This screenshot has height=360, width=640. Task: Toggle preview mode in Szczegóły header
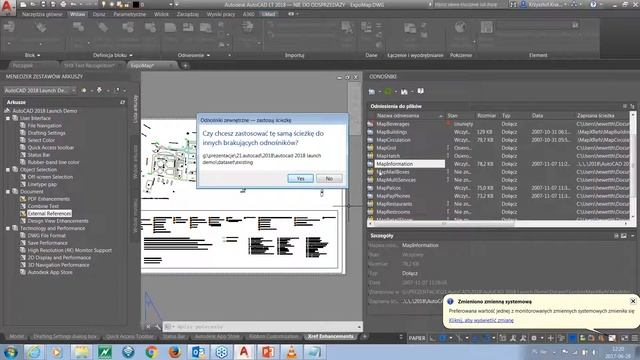click(624, 236)
